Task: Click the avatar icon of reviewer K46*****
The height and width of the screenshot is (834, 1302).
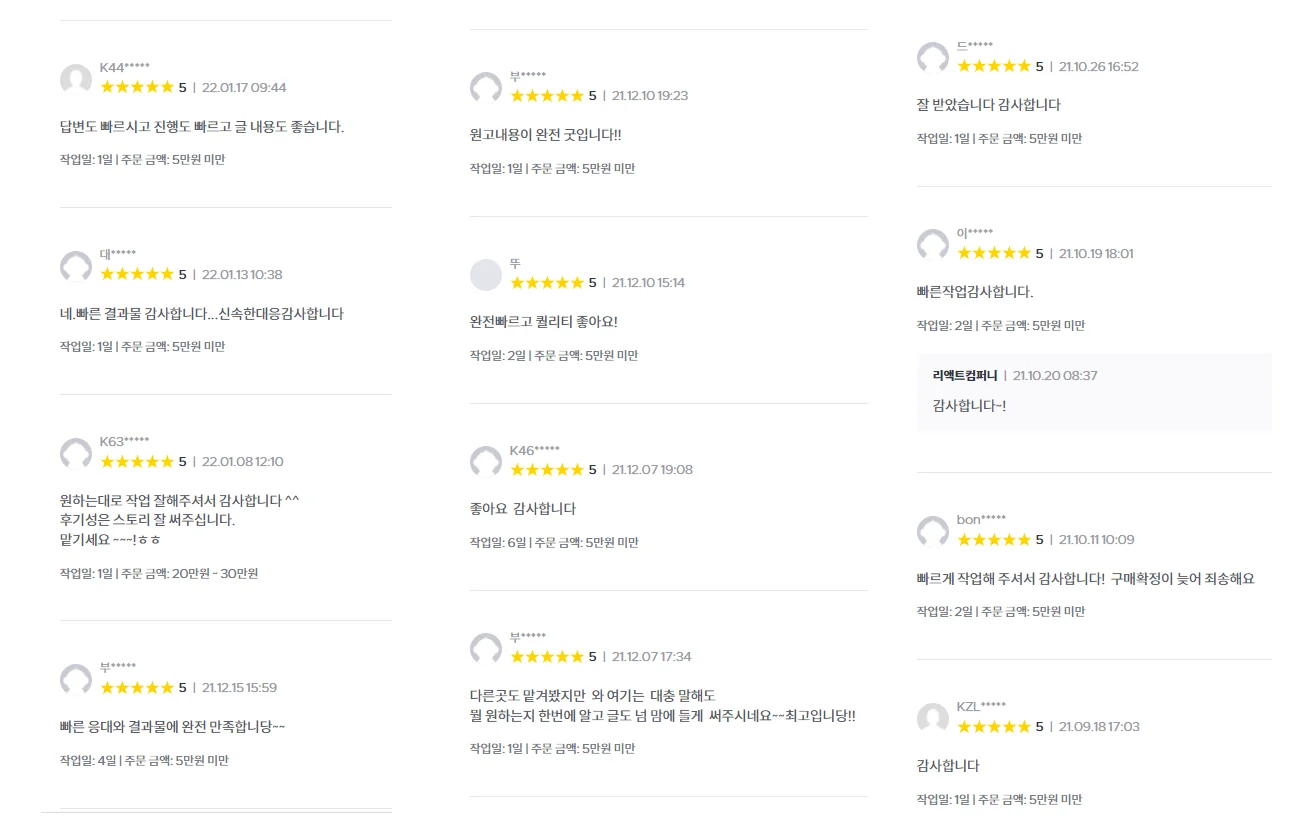Action: (x=486, y=462)
